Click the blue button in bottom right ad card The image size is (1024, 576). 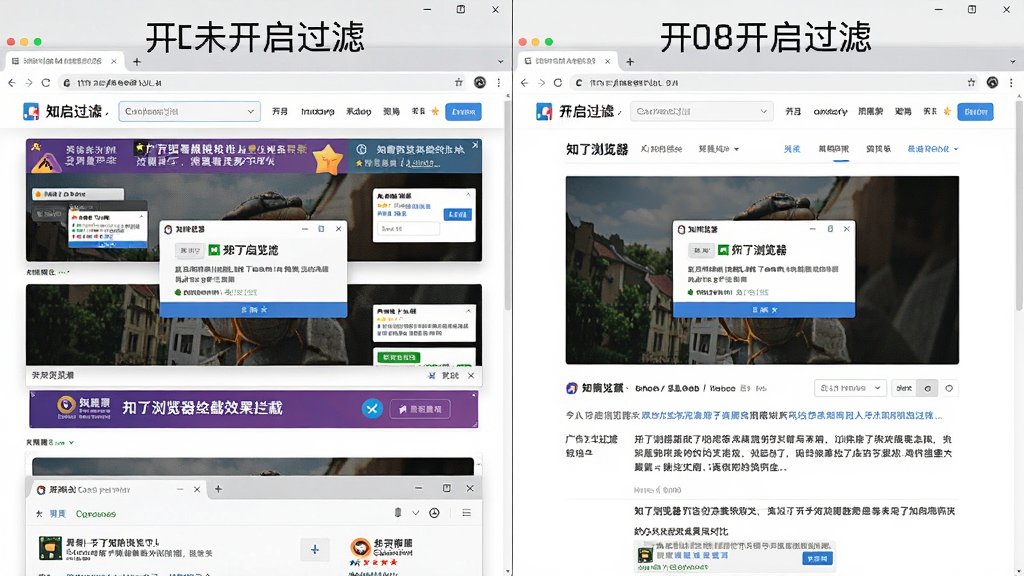pos(817,558)
